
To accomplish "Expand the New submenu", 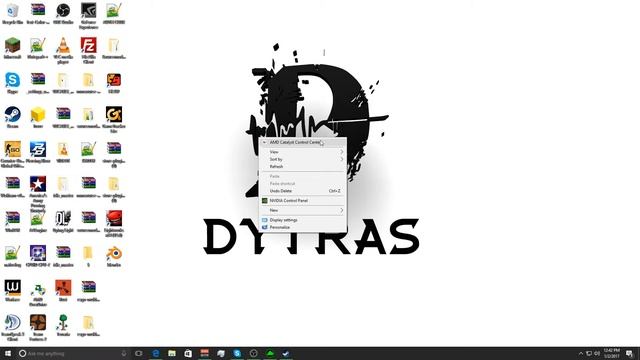I will (303, 210).
